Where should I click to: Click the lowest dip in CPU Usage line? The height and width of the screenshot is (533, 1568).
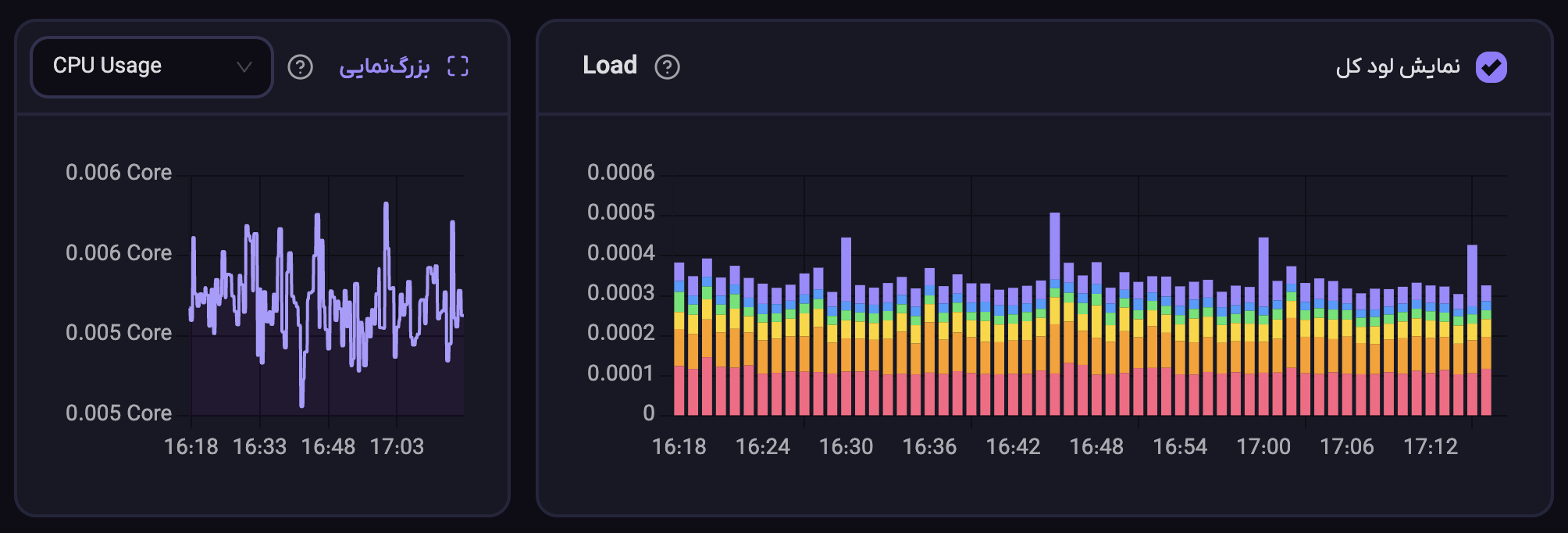[302, 403]
